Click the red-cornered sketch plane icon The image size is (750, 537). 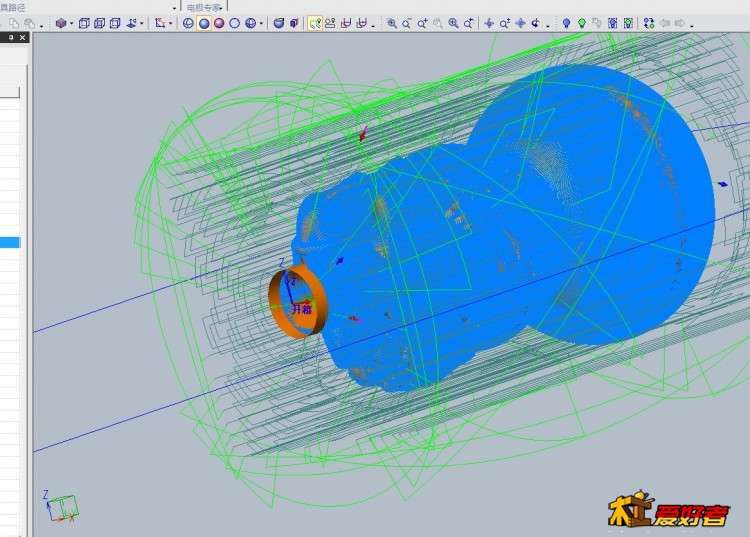tap(160, 23)
